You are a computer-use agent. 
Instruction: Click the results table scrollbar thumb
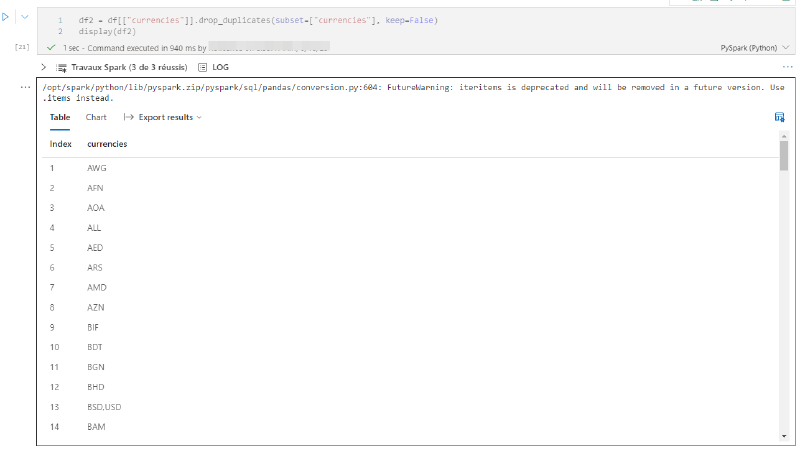[x=784, y=156]
